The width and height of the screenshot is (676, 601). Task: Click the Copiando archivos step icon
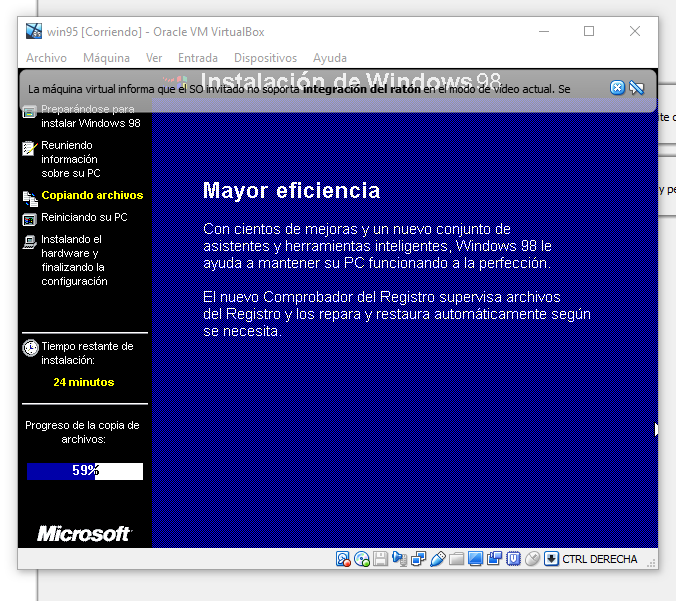pyautogui.click(x=30, y=199)
